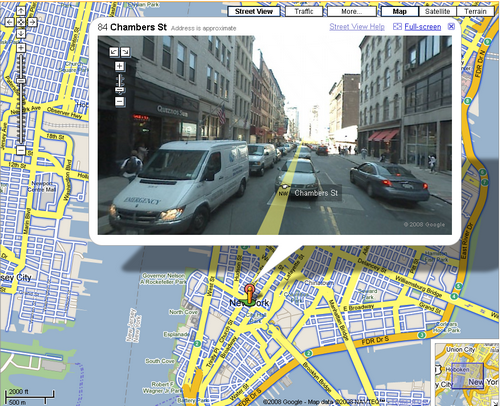This screenshot has height=406, width=500.
Task: Click the Brooklyn Bridge label
Action: coord(316,377)
